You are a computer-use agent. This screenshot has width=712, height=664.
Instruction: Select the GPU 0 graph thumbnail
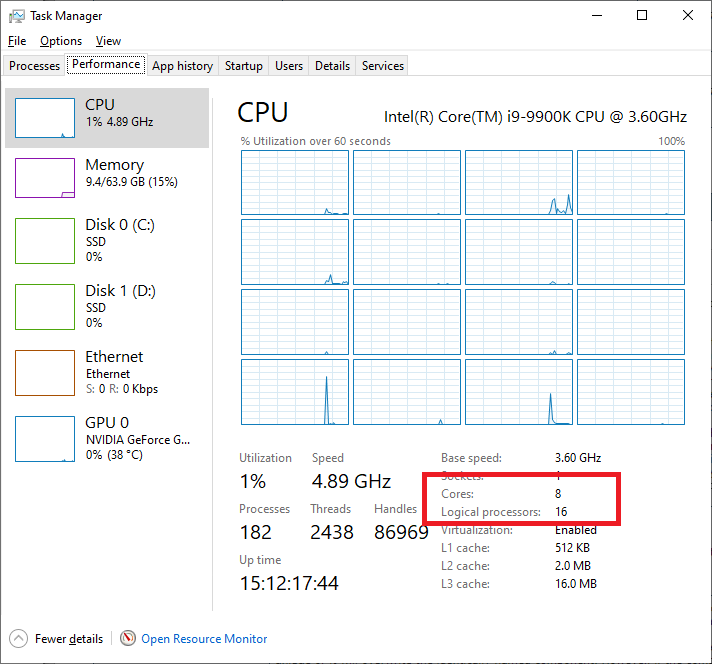pos(45,439)
